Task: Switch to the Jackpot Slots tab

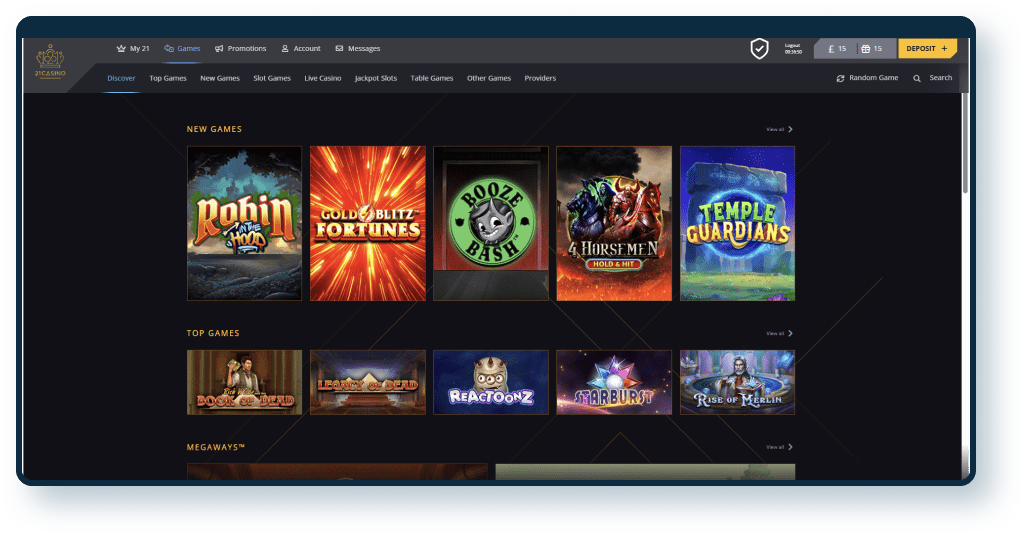Action: (x=376, y=78)
